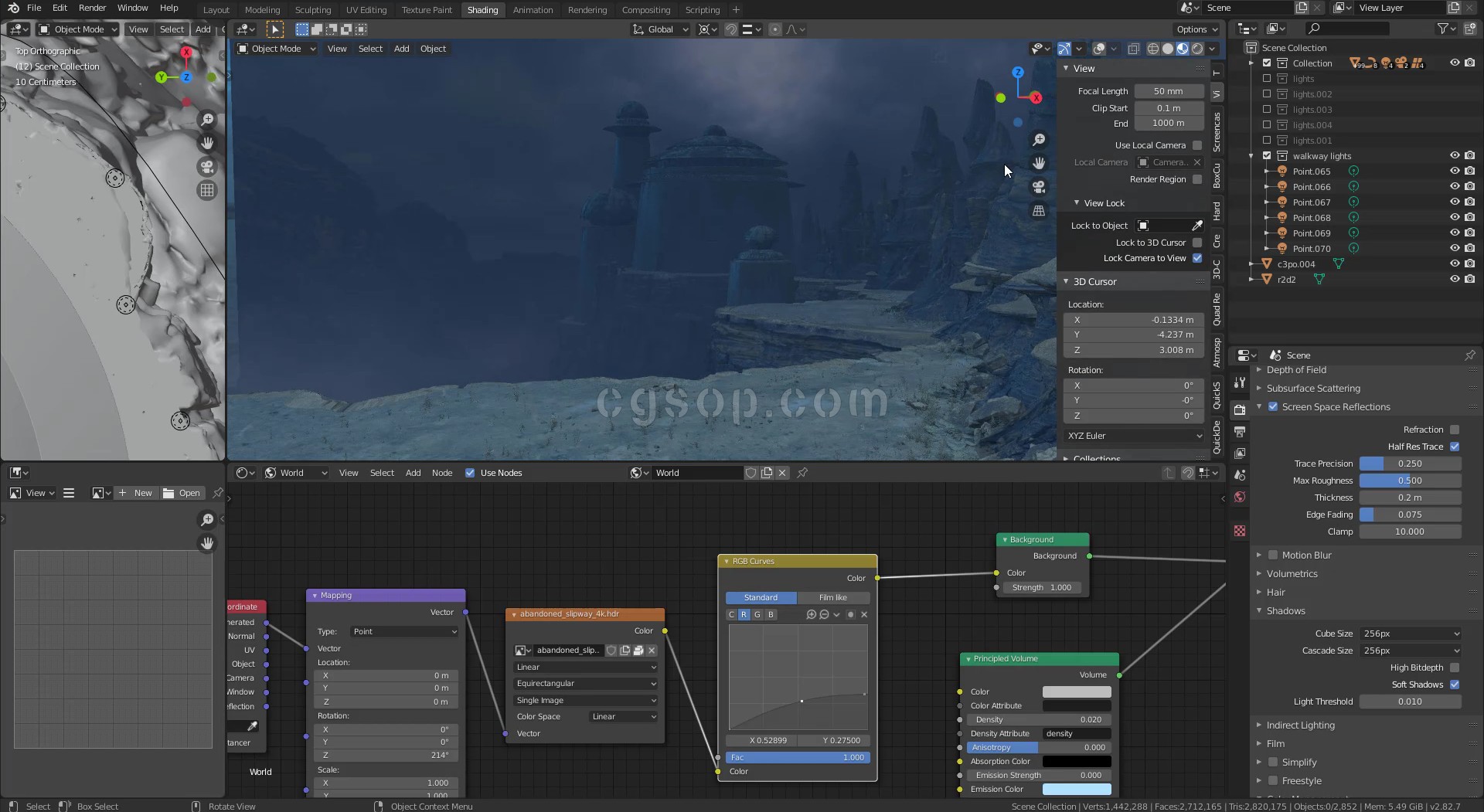This screenshot has height=812, width=1484.
Task: Select wireframe viewport shading
Action: tap(1153, 49)
